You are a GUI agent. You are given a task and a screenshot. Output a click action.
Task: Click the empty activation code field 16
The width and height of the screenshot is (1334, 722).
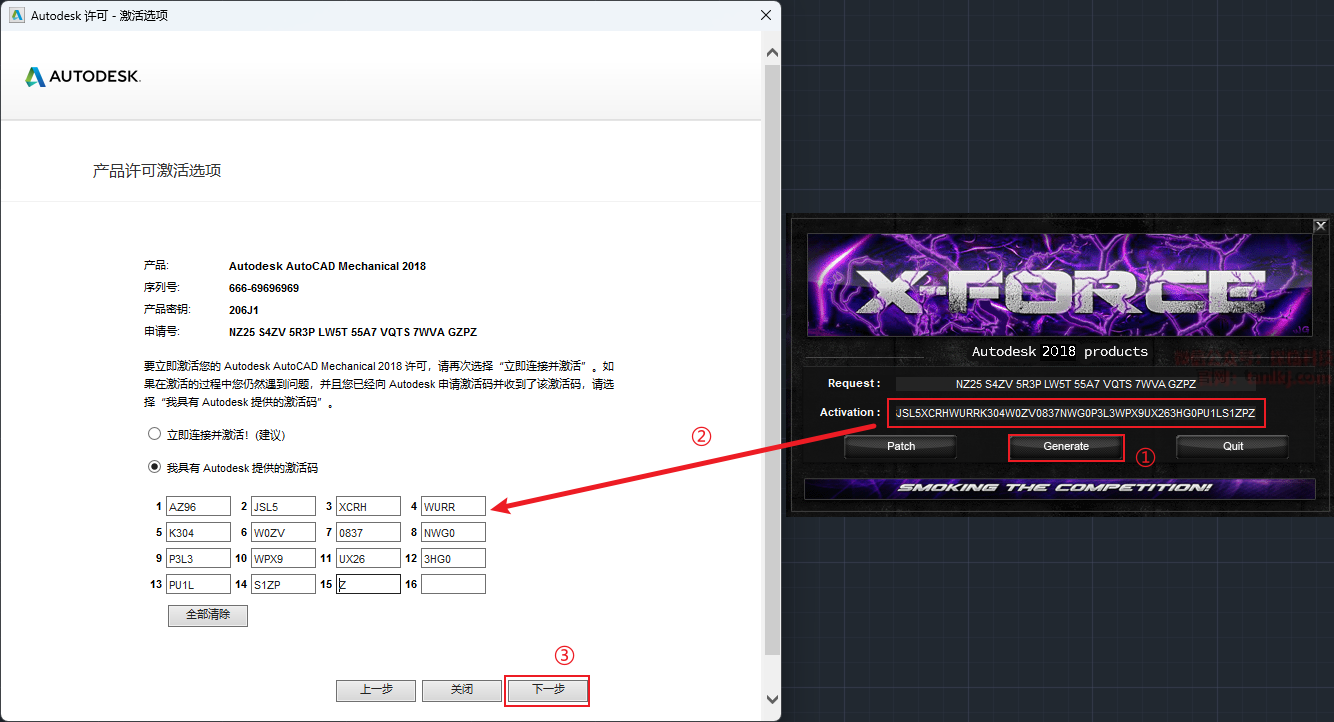453,584
